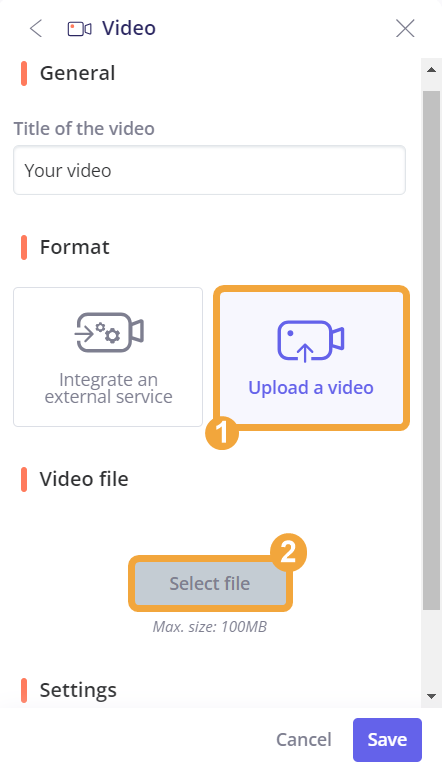
Task: Click the vertical scrollbar thumb
Action: pos(432,350)
